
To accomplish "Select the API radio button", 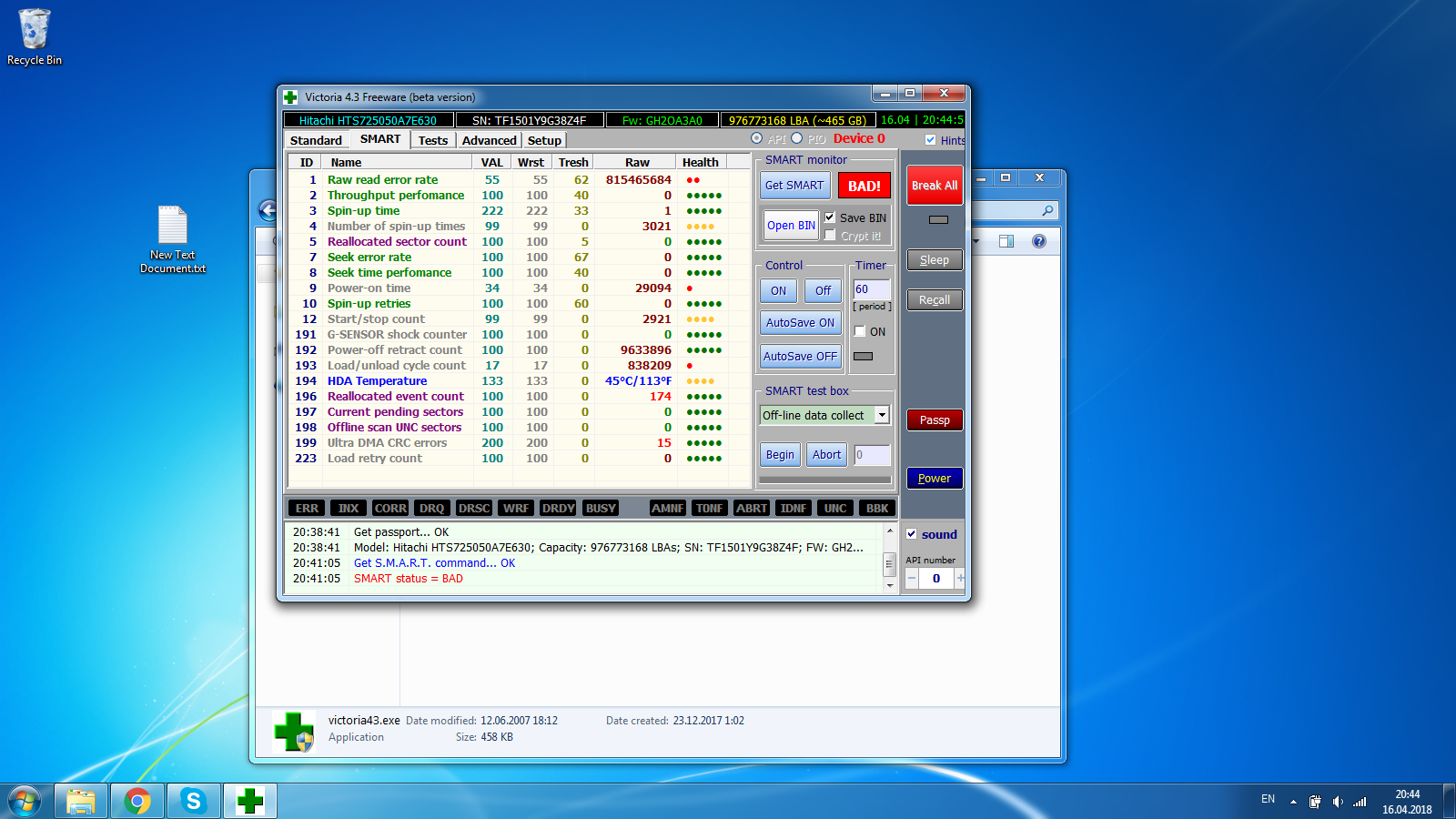I will pos(757,138).
